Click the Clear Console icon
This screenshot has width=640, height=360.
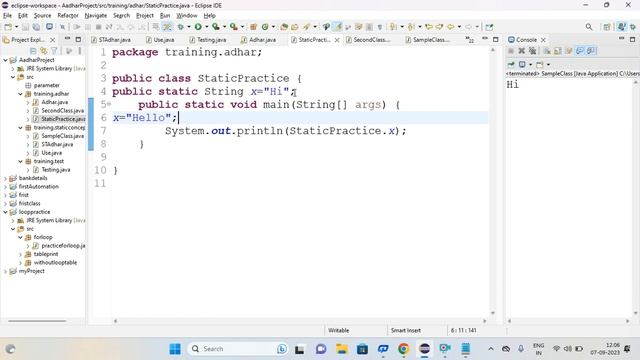pyautogui.click(x=547, y=51)
